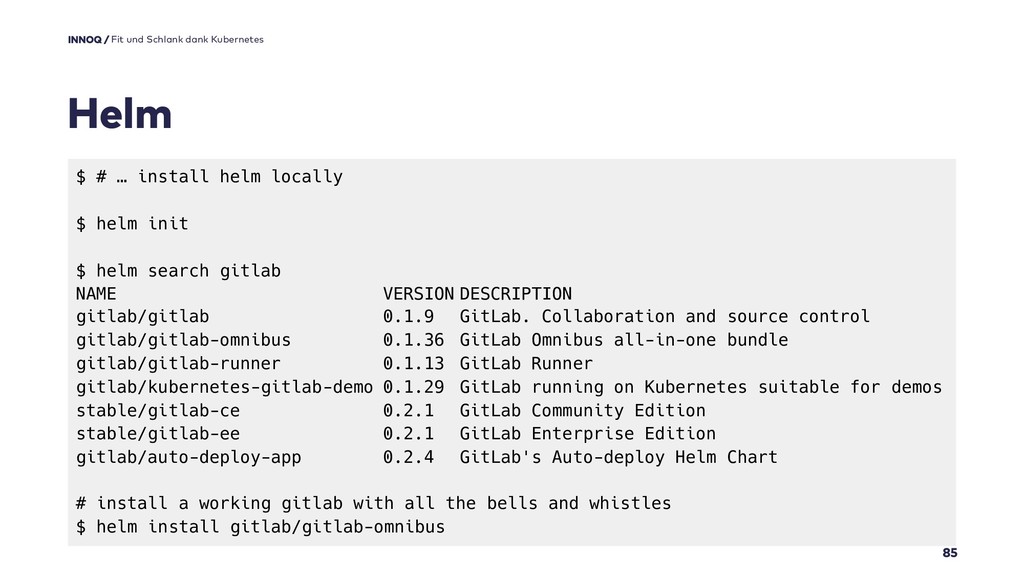Select the stable/gitlab-ce chart name
The height and width of the screenshot is (576, 1024).
click(158, 411)
